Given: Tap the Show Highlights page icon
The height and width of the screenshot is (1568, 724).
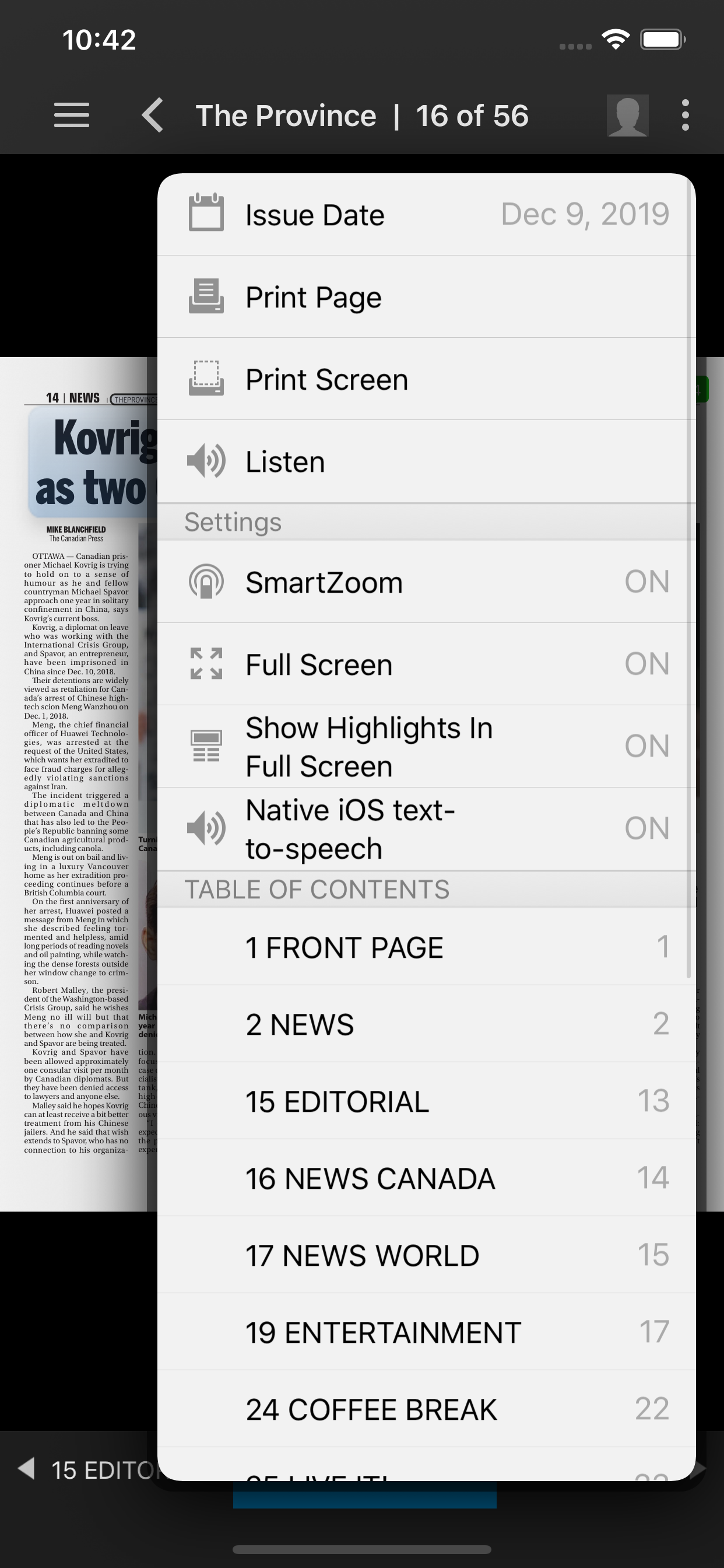Looking at the screenshot, I should point(206,745).
